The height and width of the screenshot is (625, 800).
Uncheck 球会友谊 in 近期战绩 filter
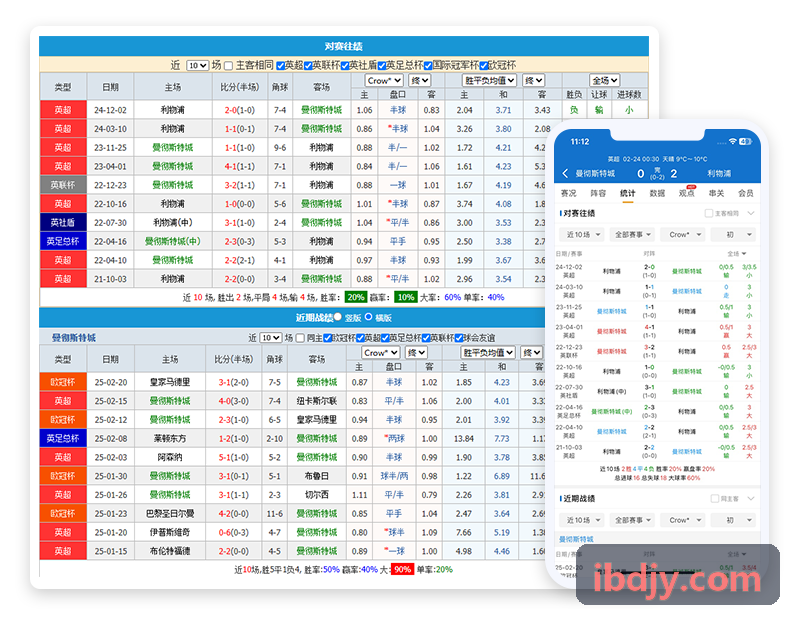459,338
